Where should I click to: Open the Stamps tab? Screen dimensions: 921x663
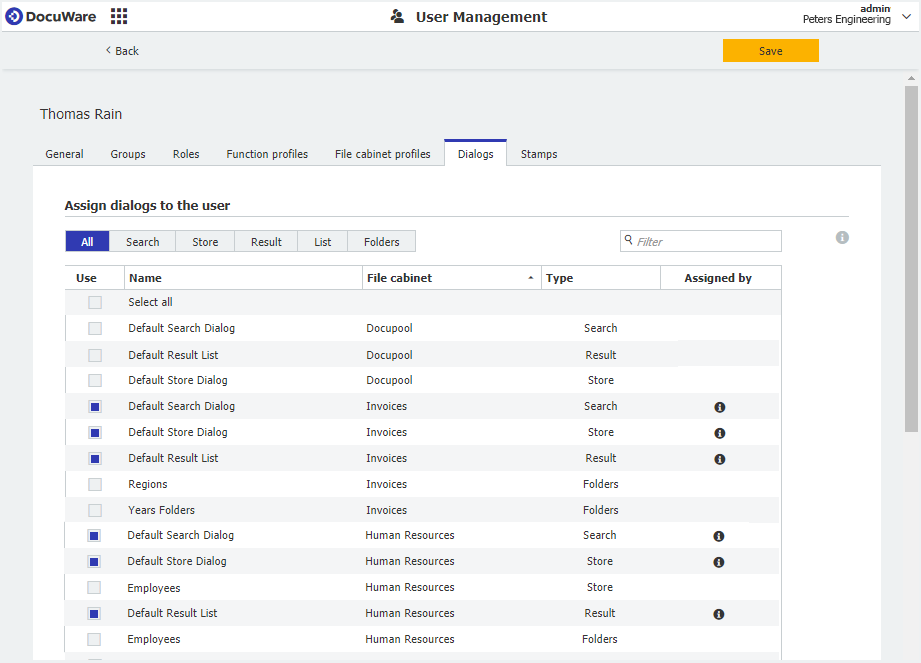(539, 154)
